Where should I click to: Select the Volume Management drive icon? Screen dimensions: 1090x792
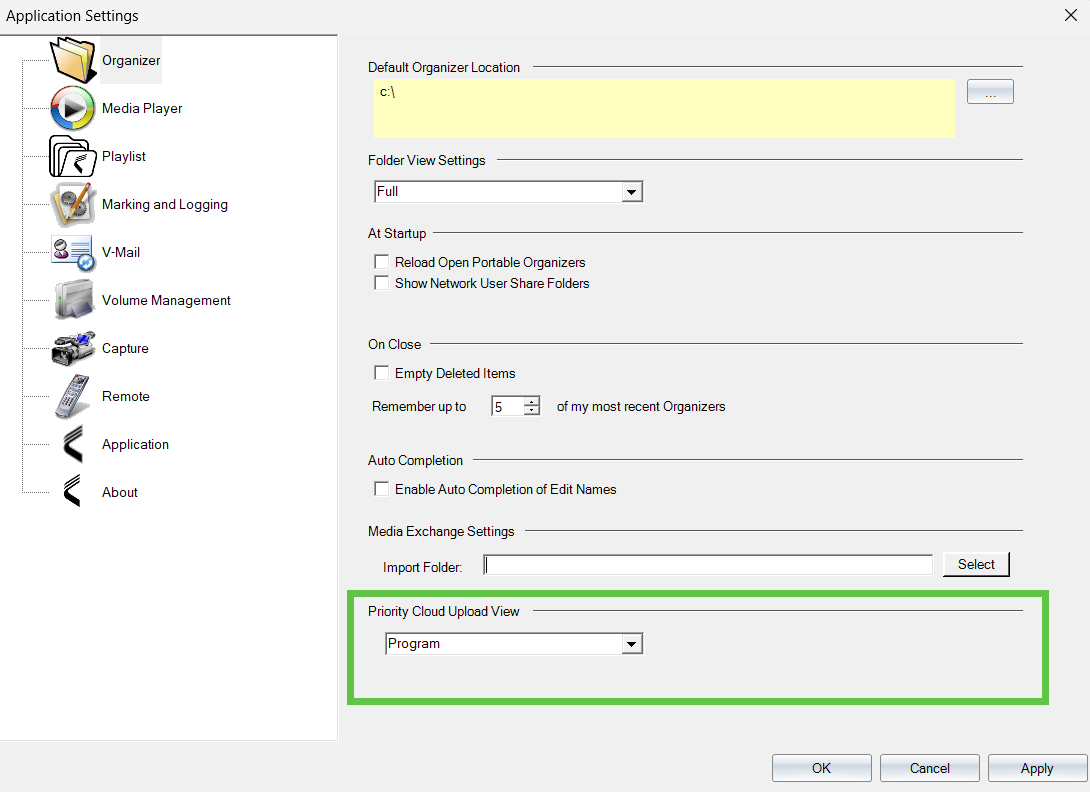74,300
